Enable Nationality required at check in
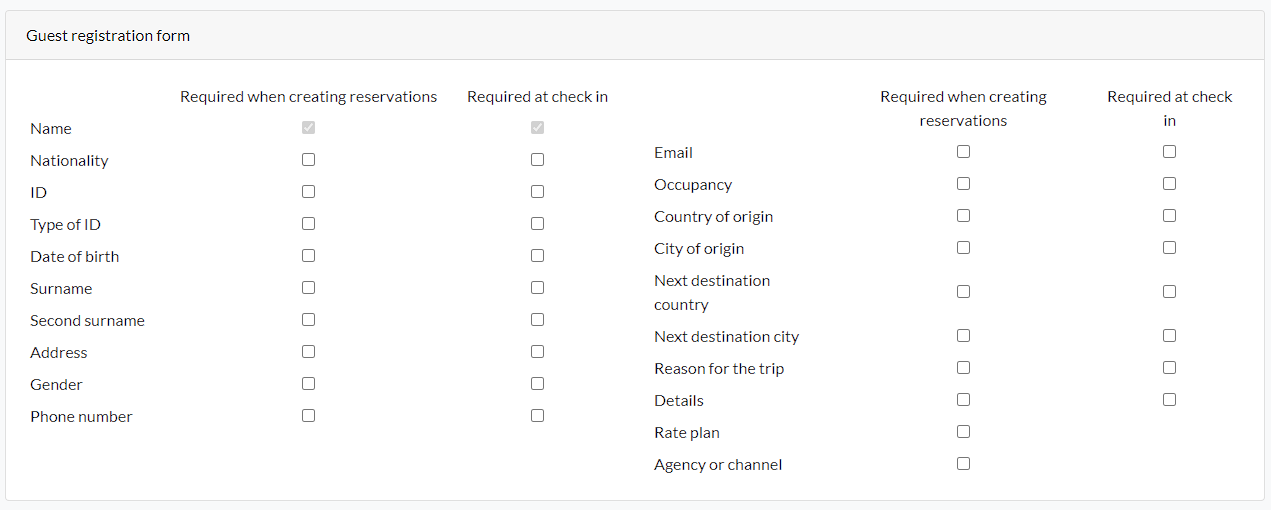Image resolution: width=1271 pixels, height=510 pixels. click(x=537, y=159)
